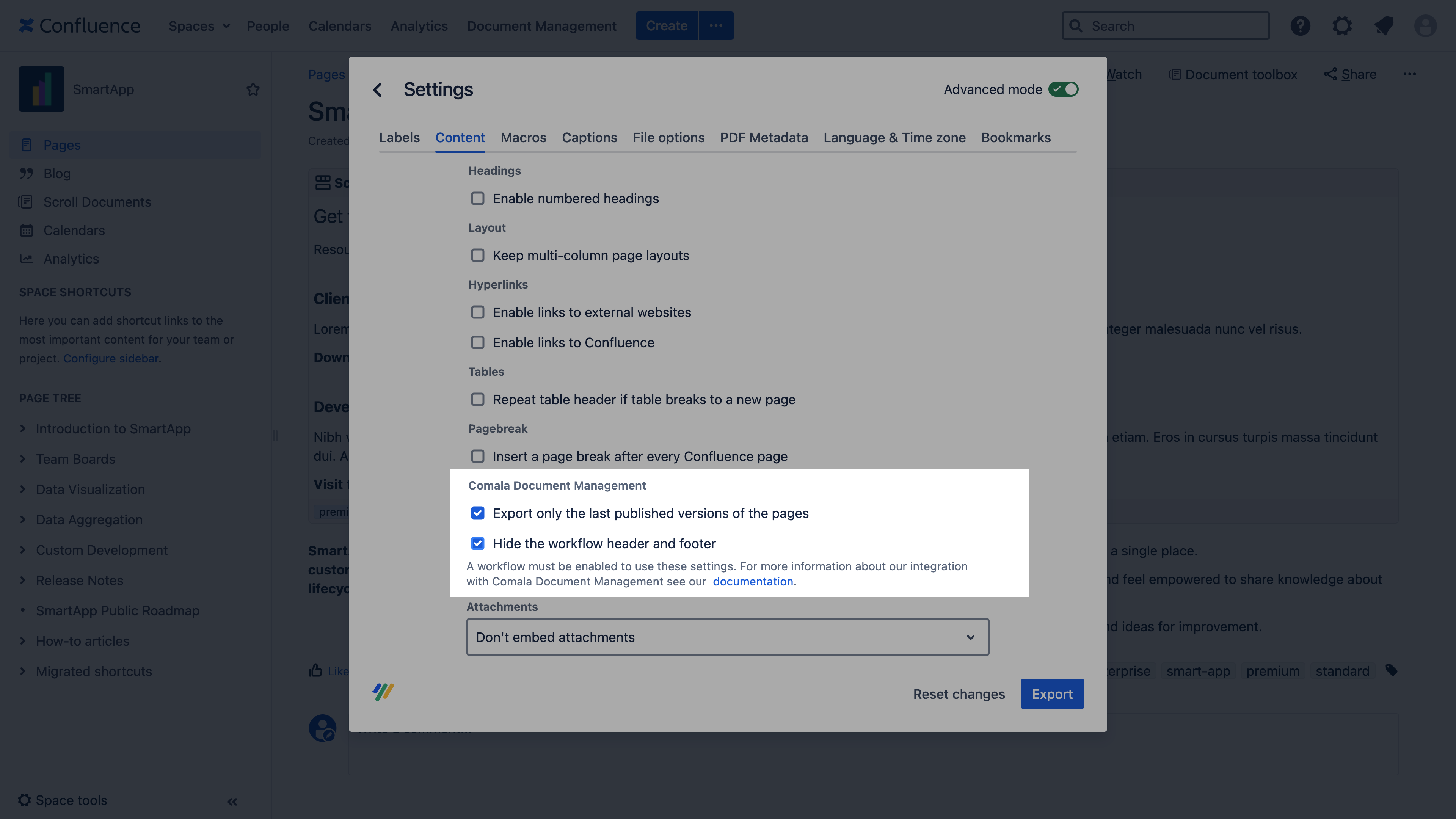The image size is (1456, 819).
Task: Click the notifications icon in top bar
Action: 1384,26
